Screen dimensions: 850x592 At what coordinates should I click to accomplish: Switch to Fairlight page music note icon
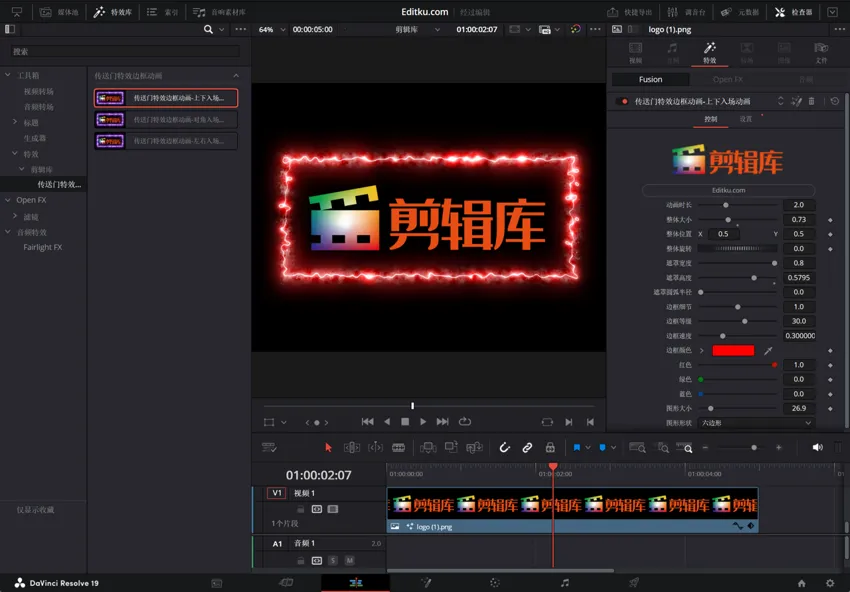coord(565,583)
